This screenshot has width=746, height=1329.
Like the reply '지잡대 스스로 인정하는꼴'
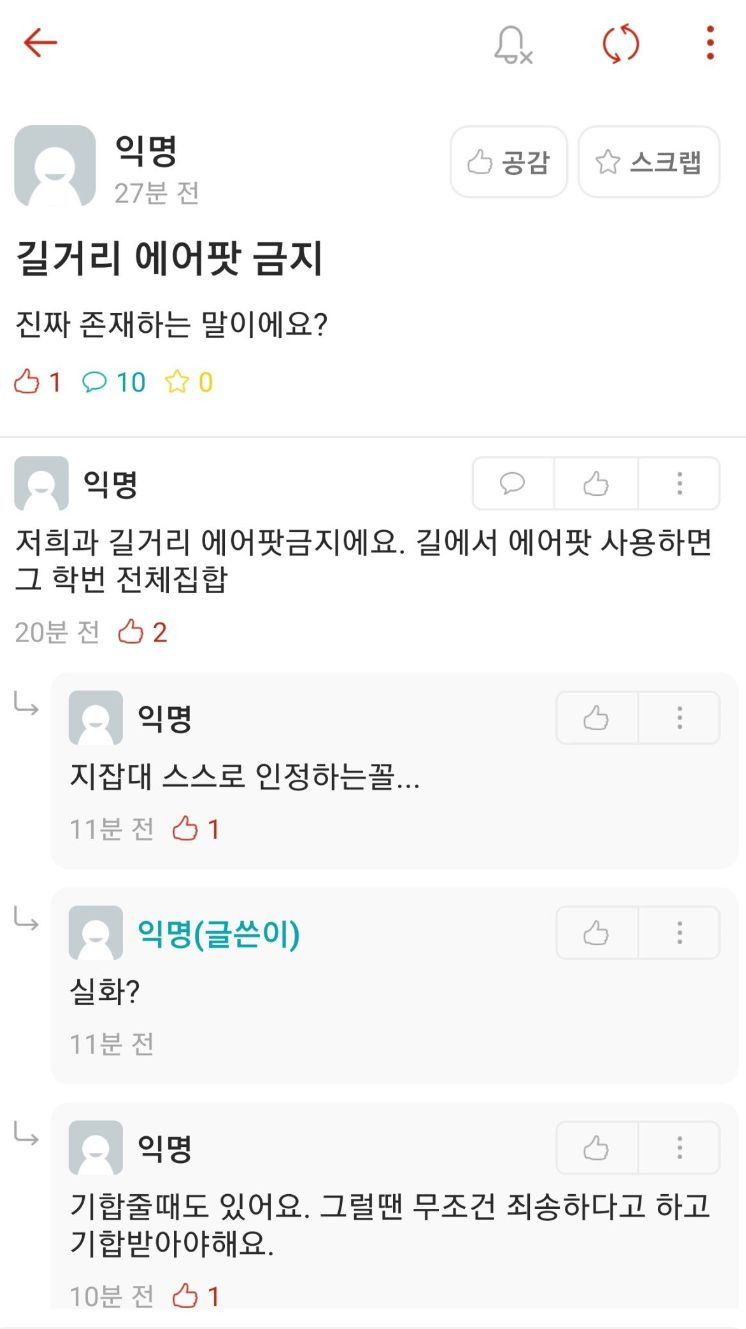[x=596, y=718]
